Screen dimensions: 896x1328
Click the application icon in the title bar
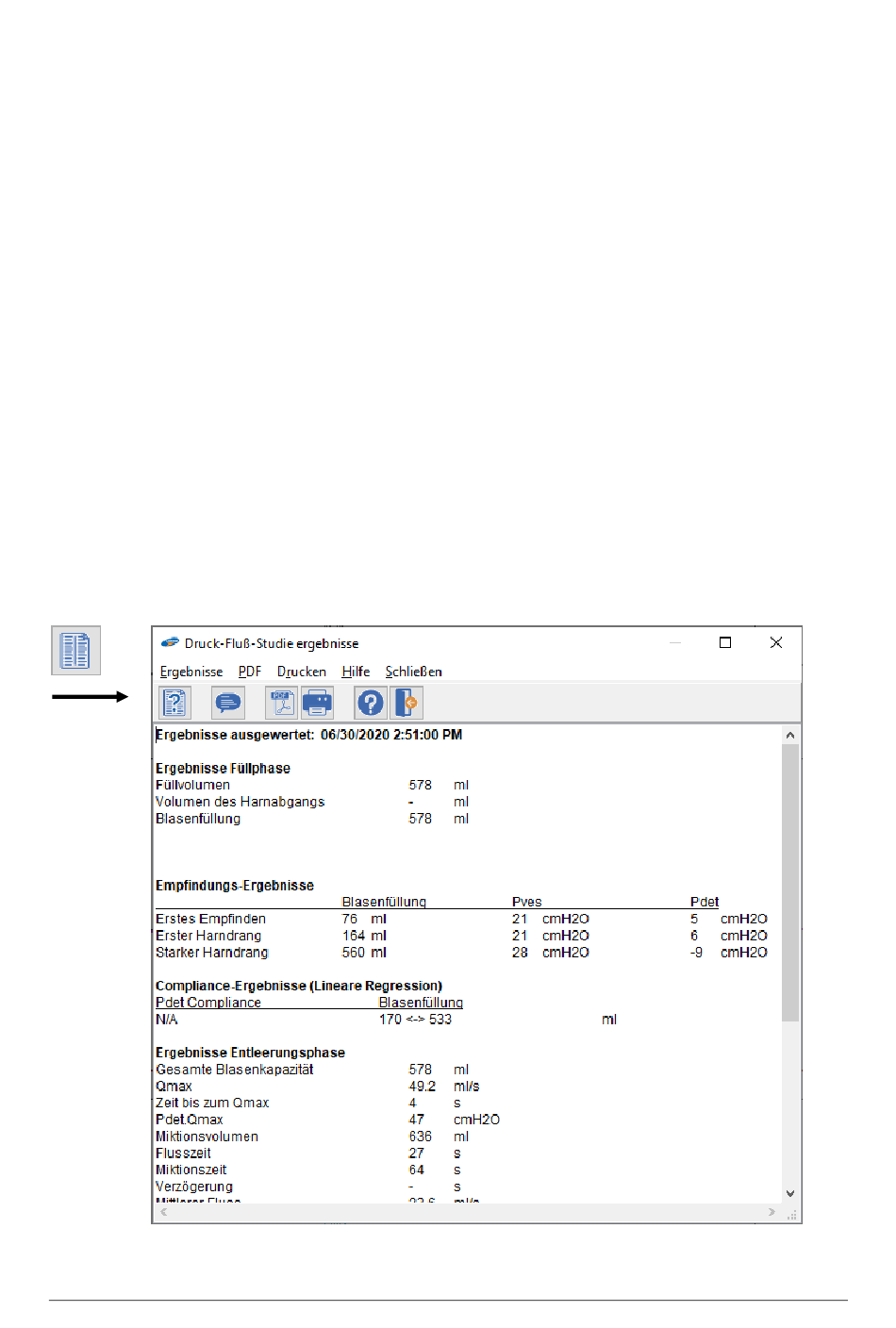170,643
